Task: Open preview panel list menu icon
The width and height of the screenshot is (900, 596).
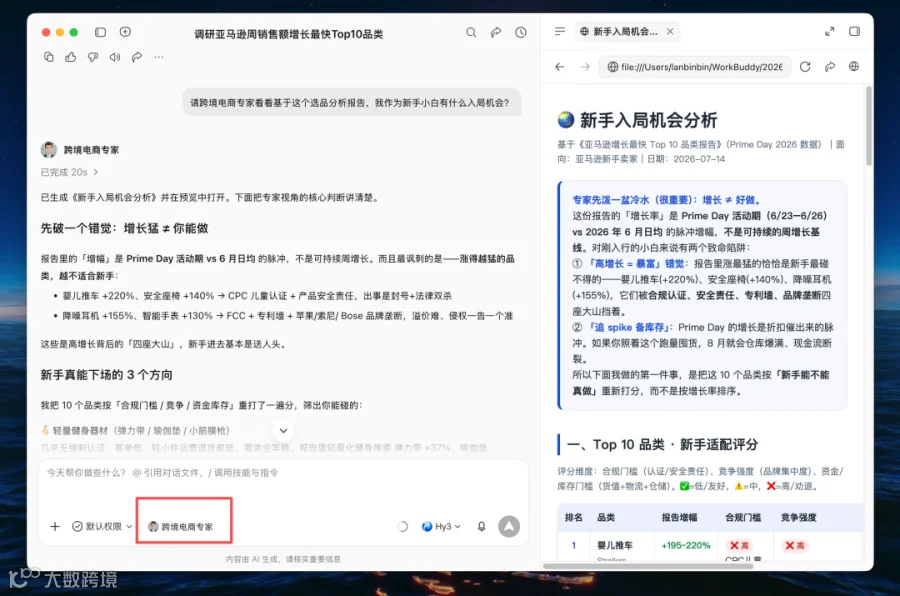Action: point(560,32)
